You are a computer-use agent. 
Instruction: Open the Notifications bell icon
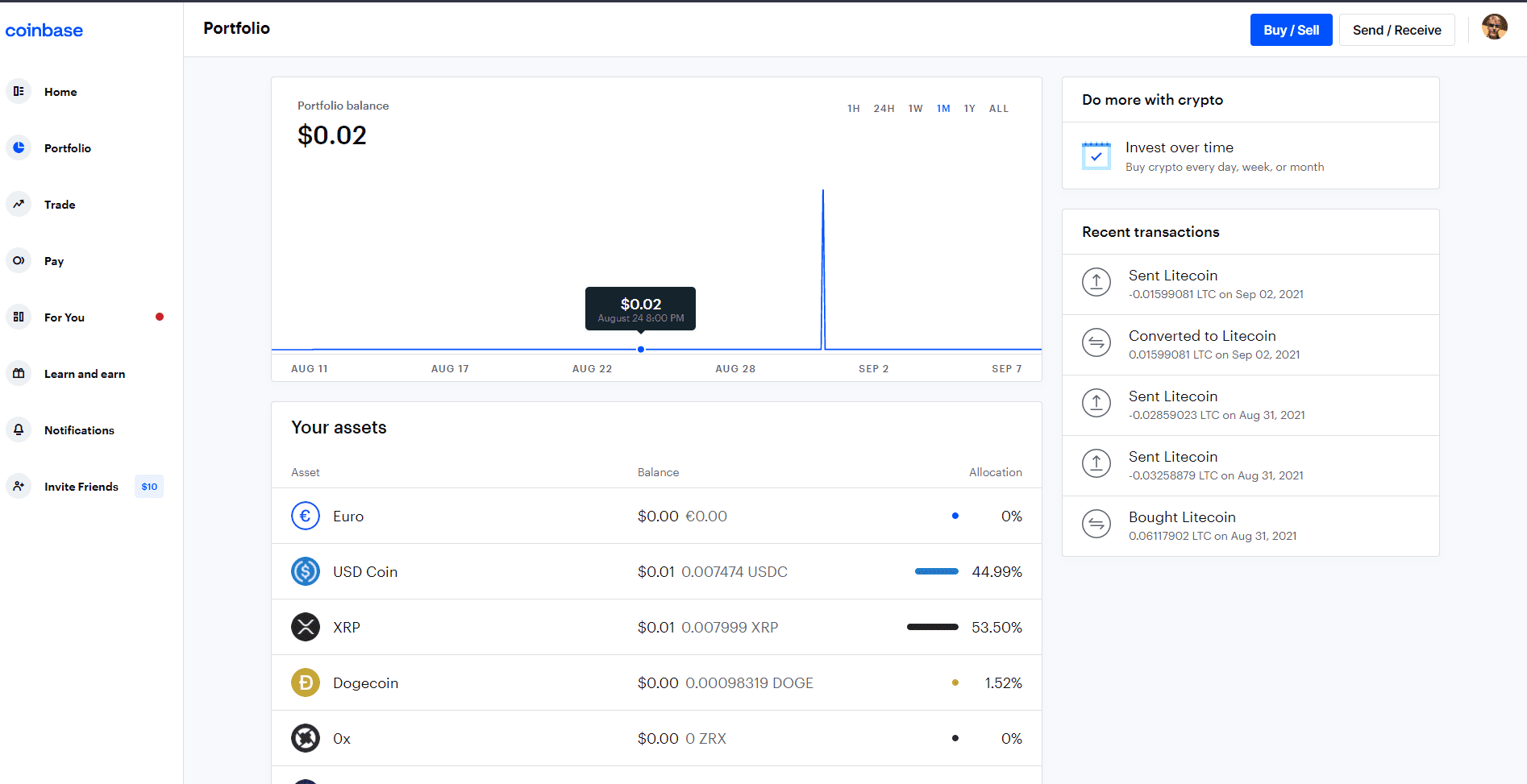19,429
